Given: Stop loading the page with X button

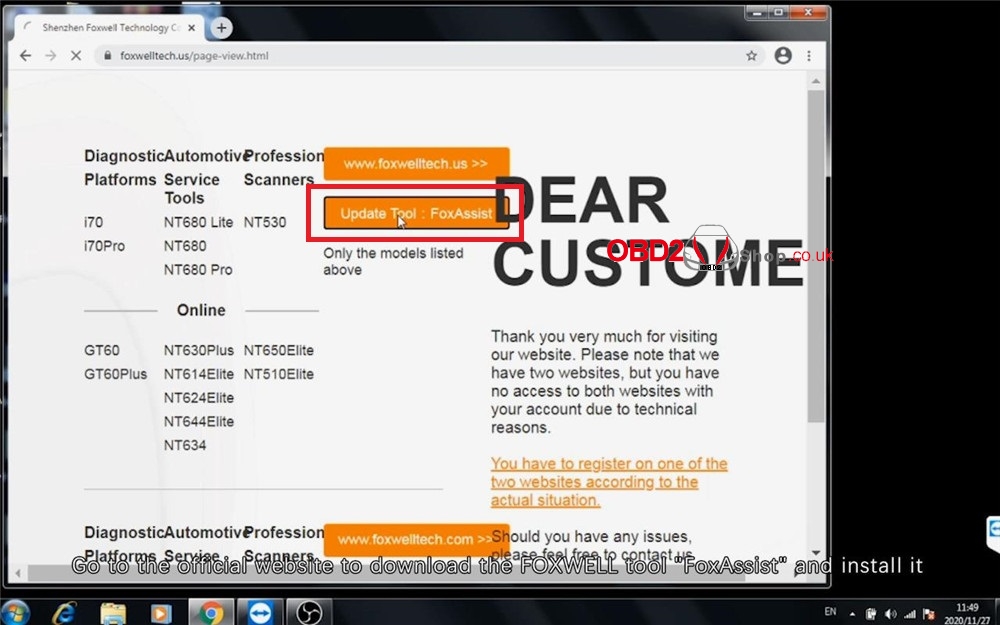Looking at the screenshot, I should pos(77,56).
